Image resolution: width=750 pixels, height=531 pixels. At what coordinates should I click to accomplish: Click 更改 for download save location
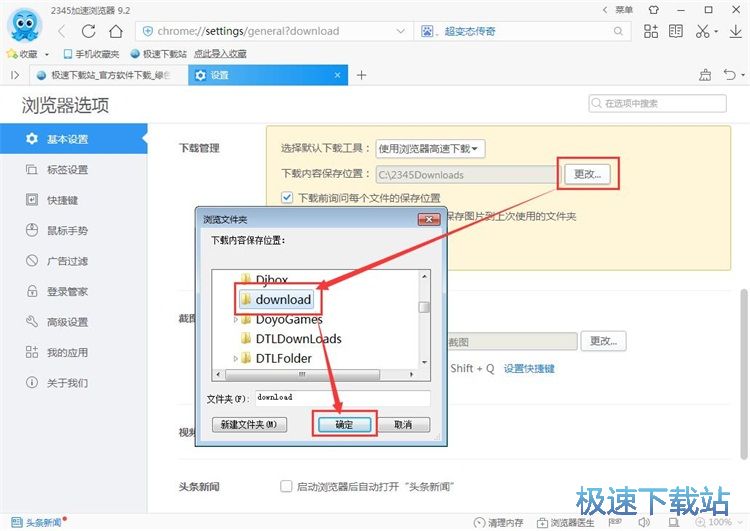click(x=587, y=174)
